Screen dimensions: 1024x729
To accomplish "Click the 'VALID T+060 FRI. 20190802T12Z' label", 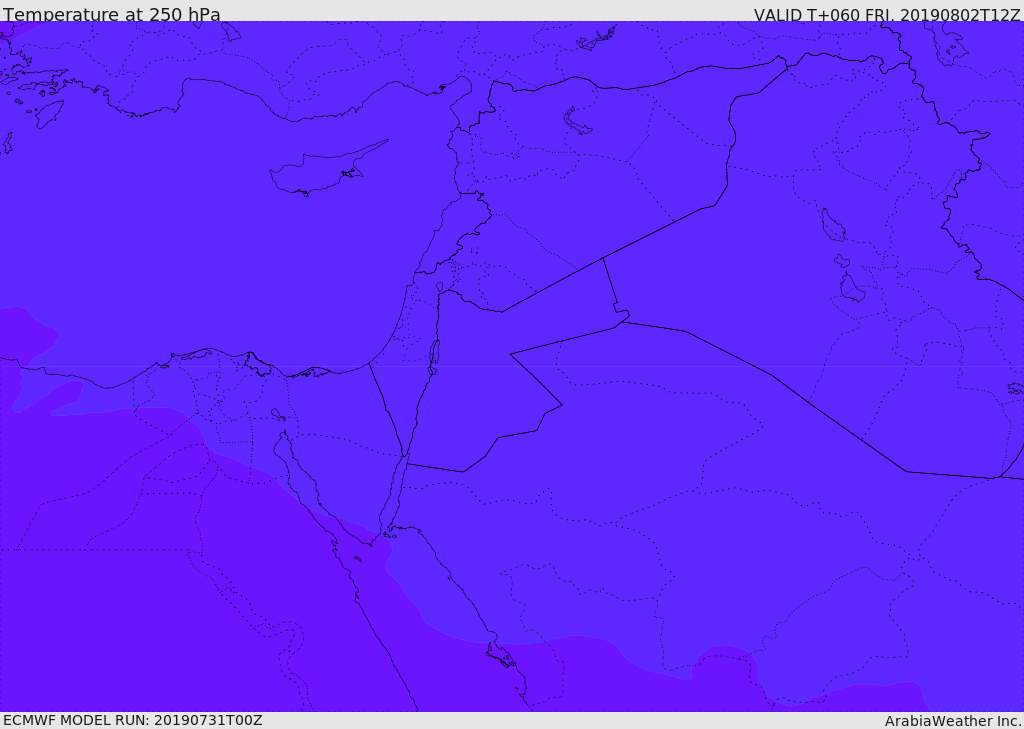I will (886, 14).
